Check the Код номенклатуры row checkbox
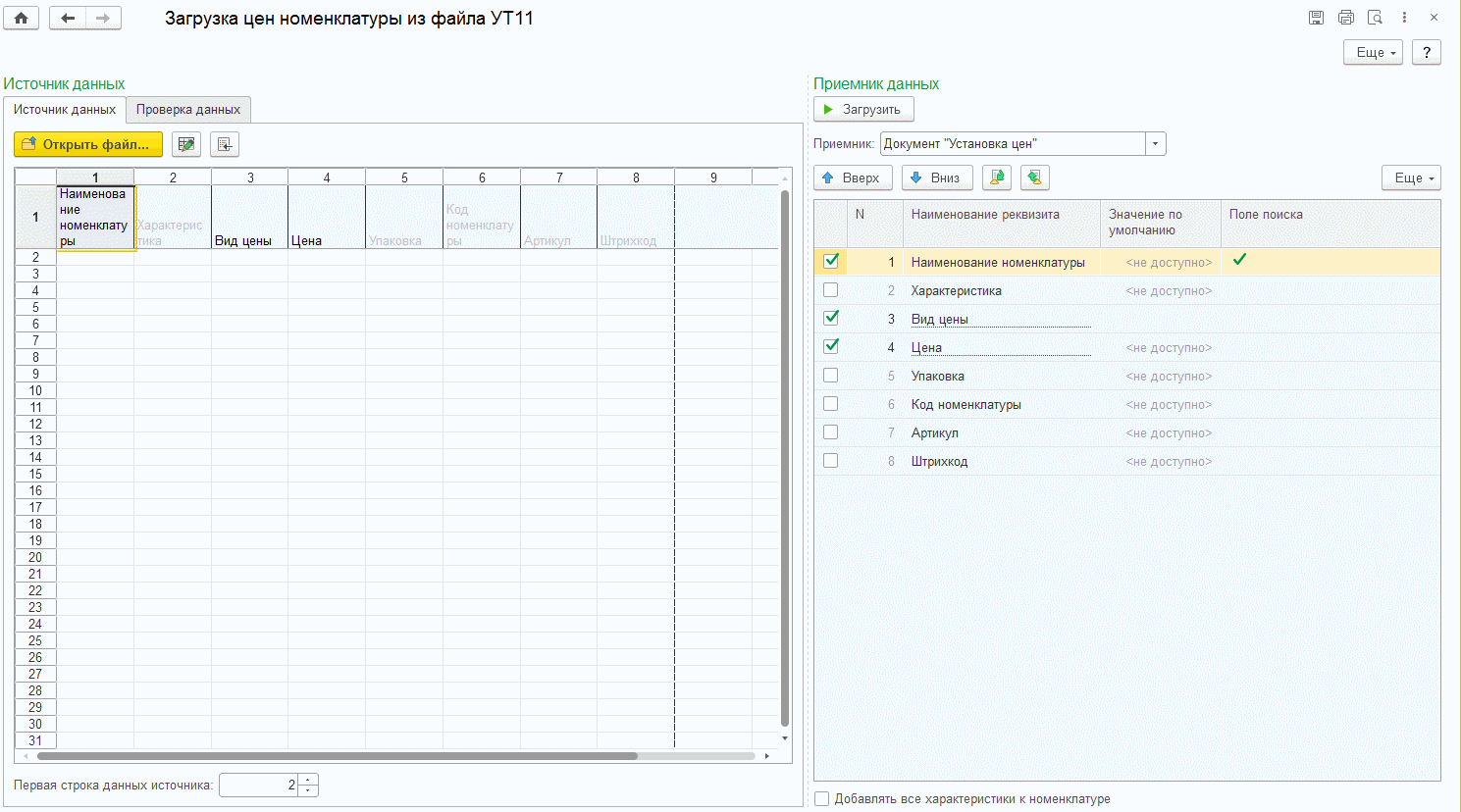 (831, 404)
